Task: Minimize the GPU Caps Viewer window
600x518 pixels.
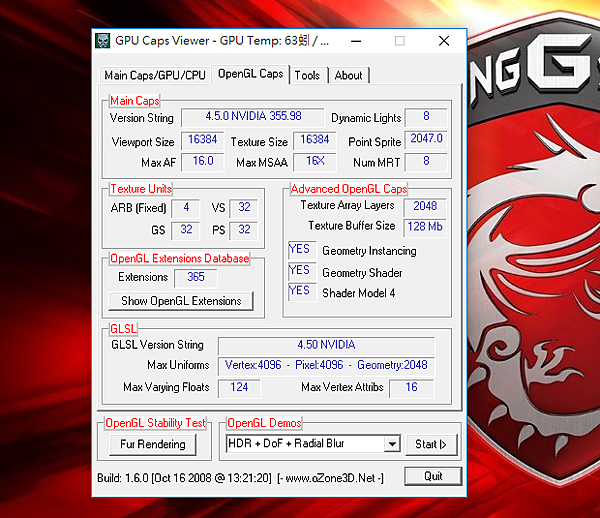Action: (x=356, y=41)
